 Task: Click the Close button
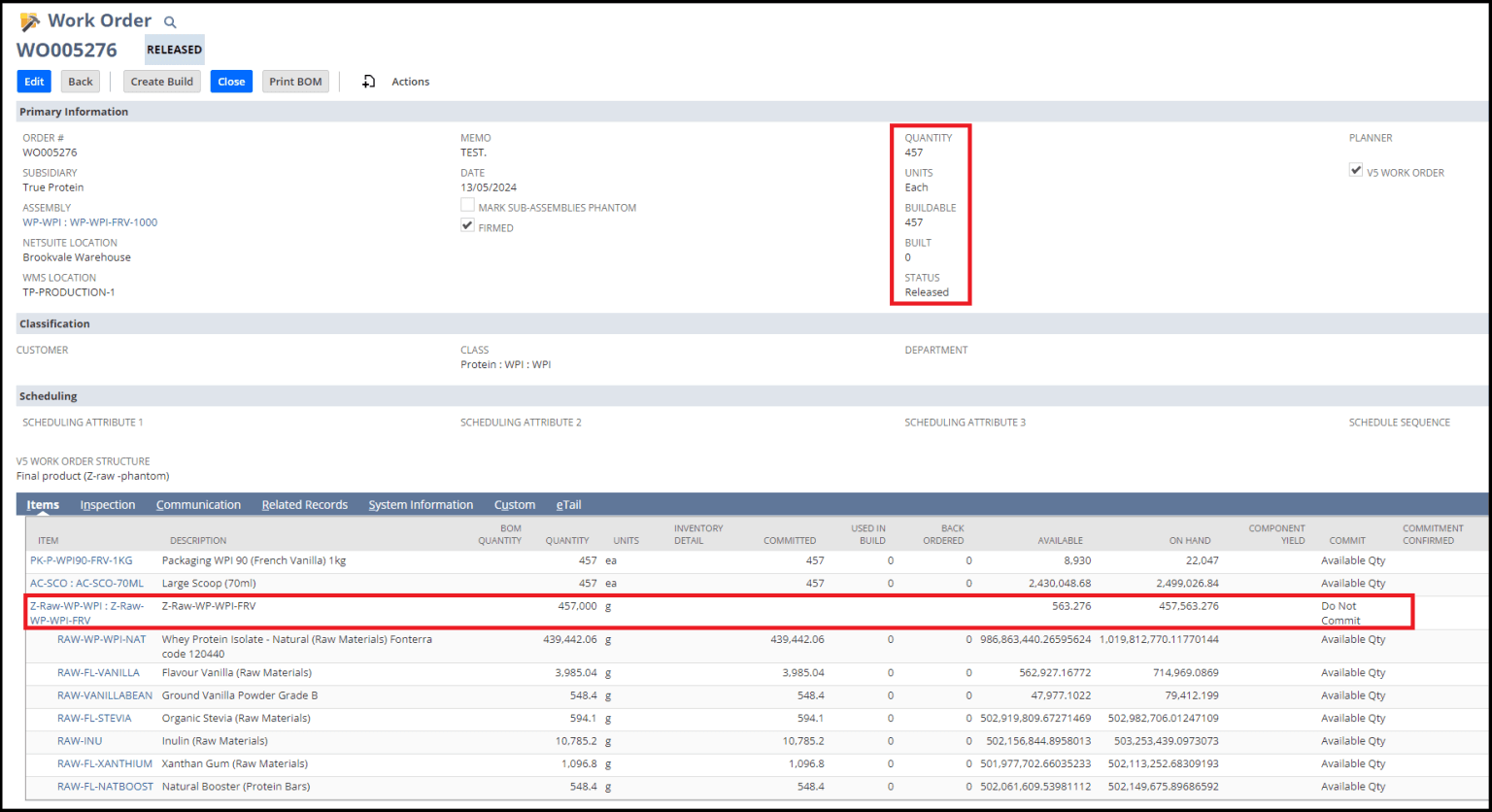click(x=231, y=82)
